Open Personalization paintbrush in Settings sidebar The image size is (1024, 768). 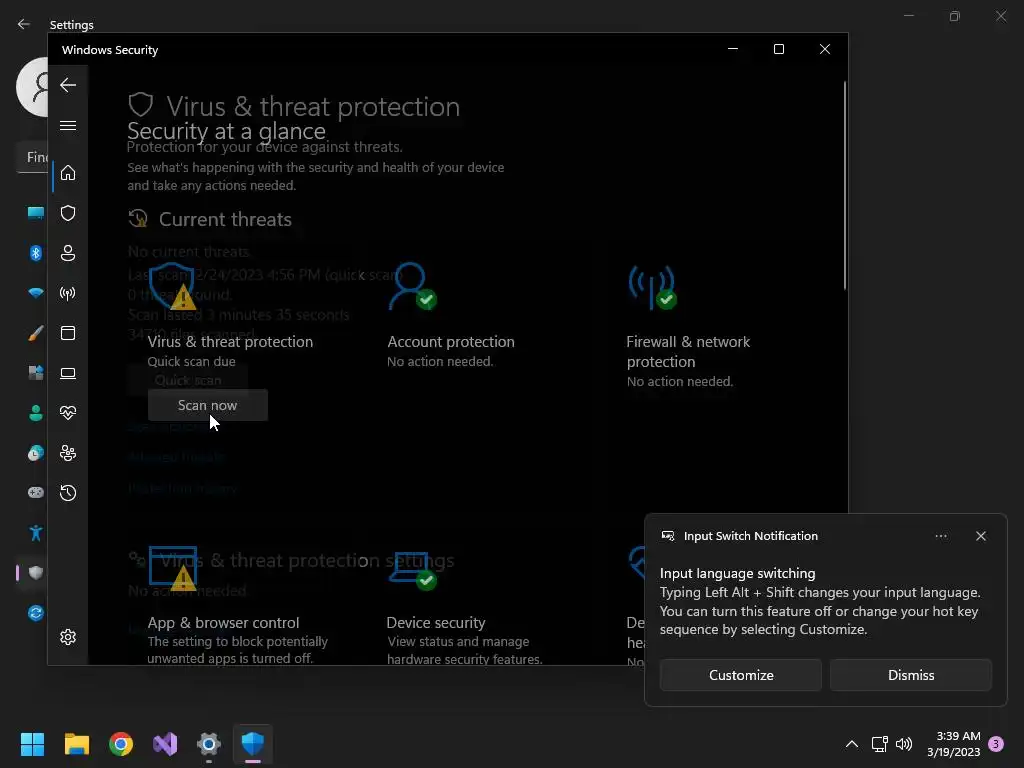pos(36,333)
